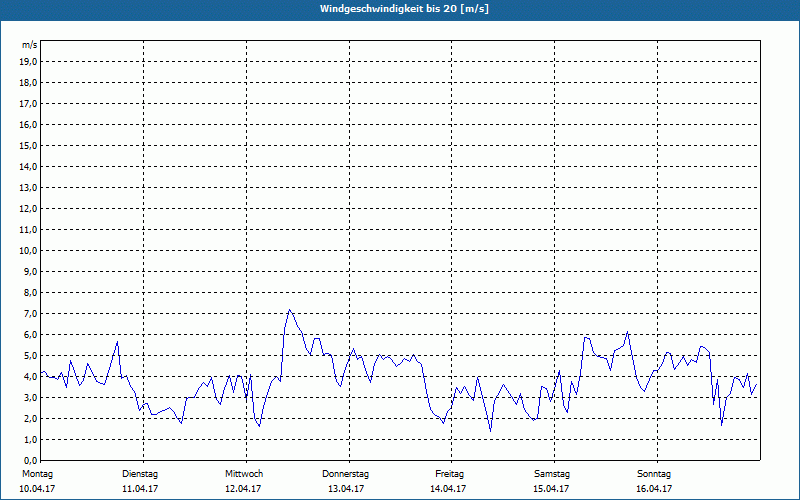
Task: Click the 'Samstag' day label
Action: [552, 474]
